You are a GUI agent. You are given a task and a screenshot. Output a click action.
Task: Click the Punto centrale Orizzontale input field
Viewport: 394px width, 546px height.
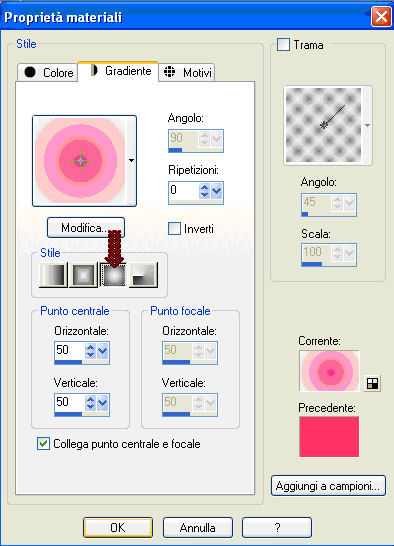click(x=70, y=350)
